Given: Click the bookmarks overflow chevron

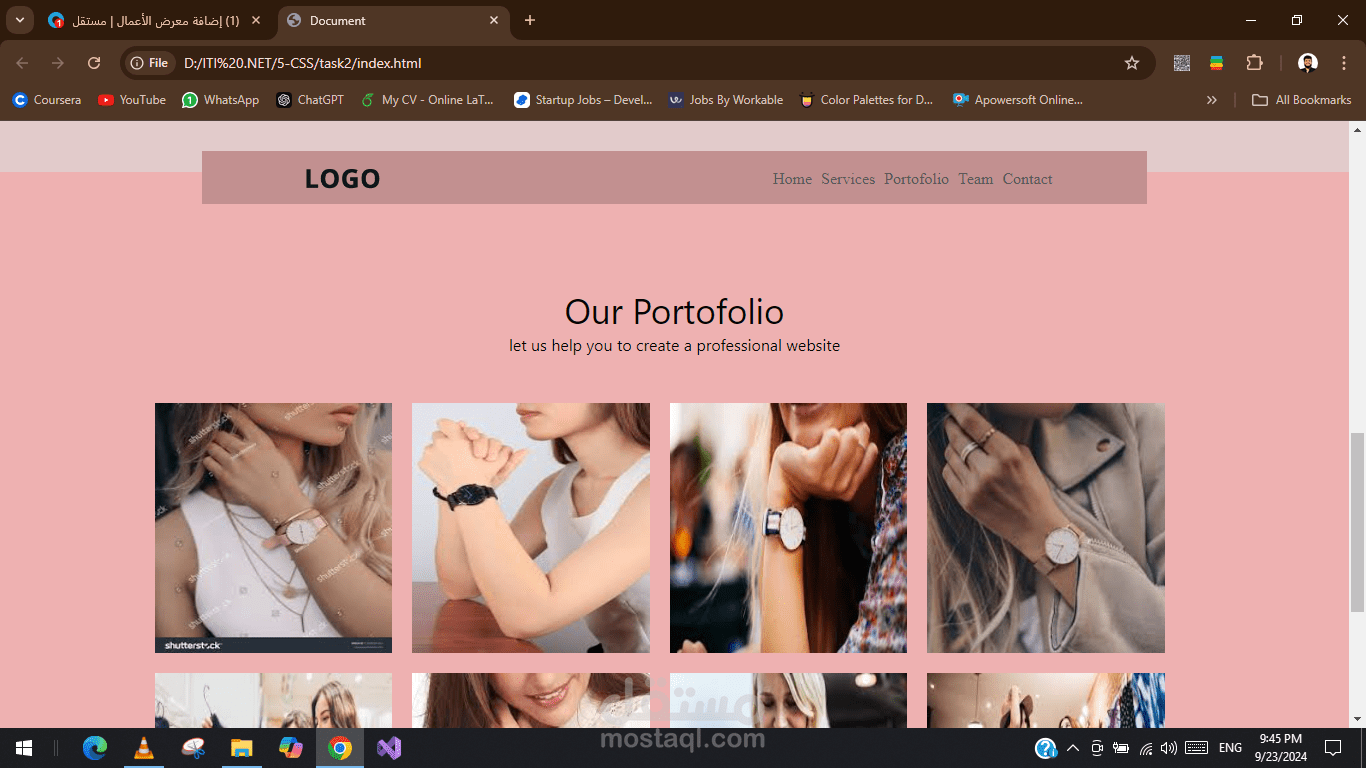Looking at the screenshot, I should coord(1212,99).
